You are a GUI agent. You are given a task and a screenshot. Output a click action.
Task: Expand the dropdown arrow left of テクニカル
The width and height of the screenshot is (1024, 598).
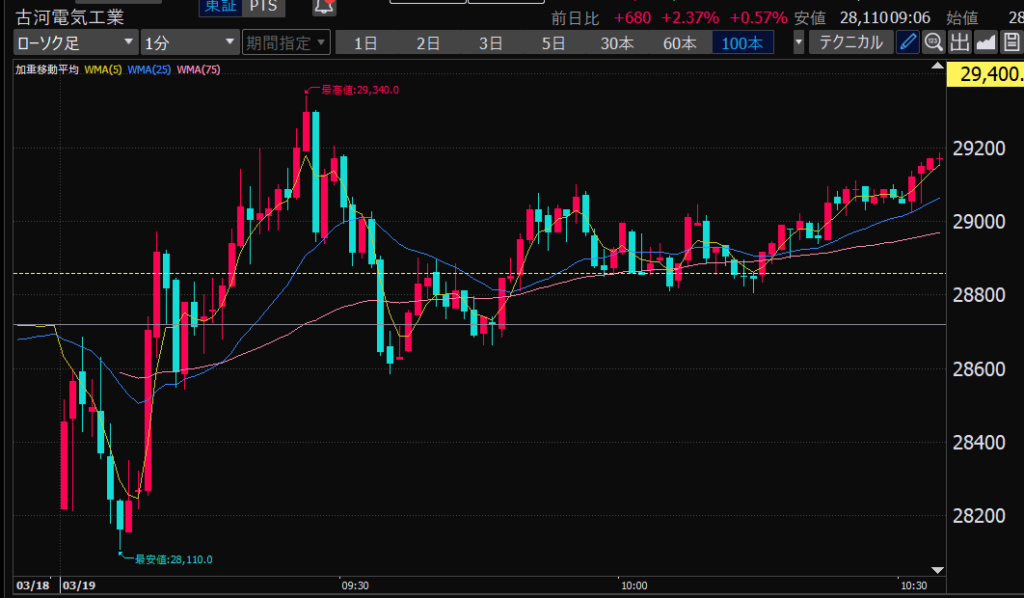point(798,42)
